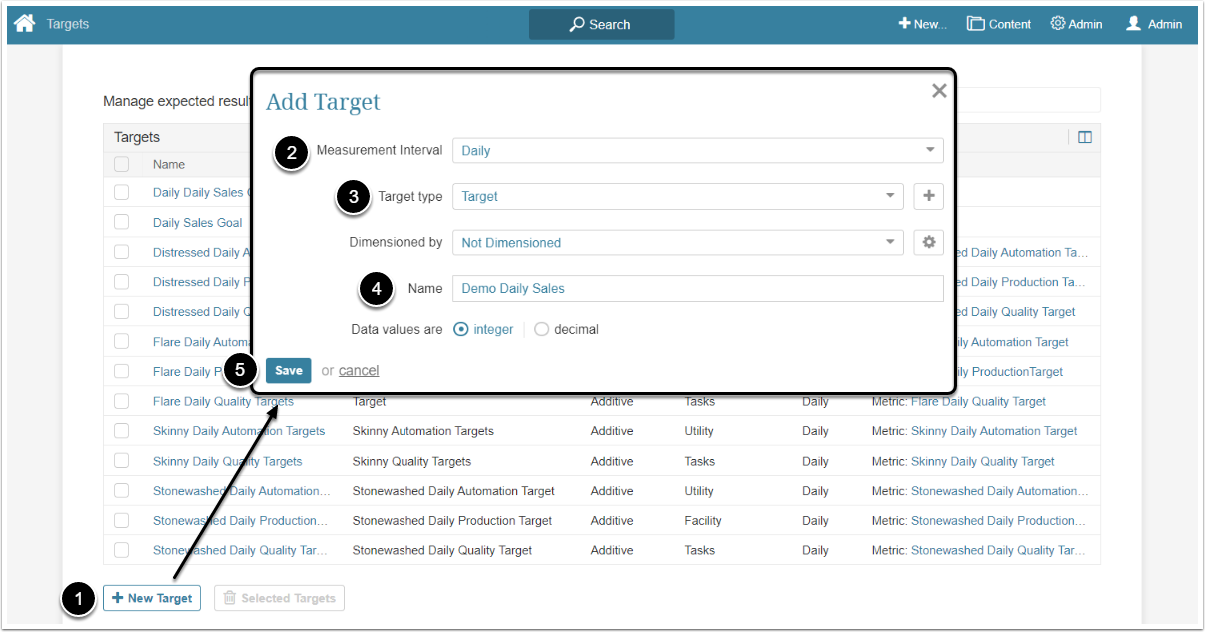The image size is (1205, 632).
Task: Click the Name input field
Action: (697, 288)
